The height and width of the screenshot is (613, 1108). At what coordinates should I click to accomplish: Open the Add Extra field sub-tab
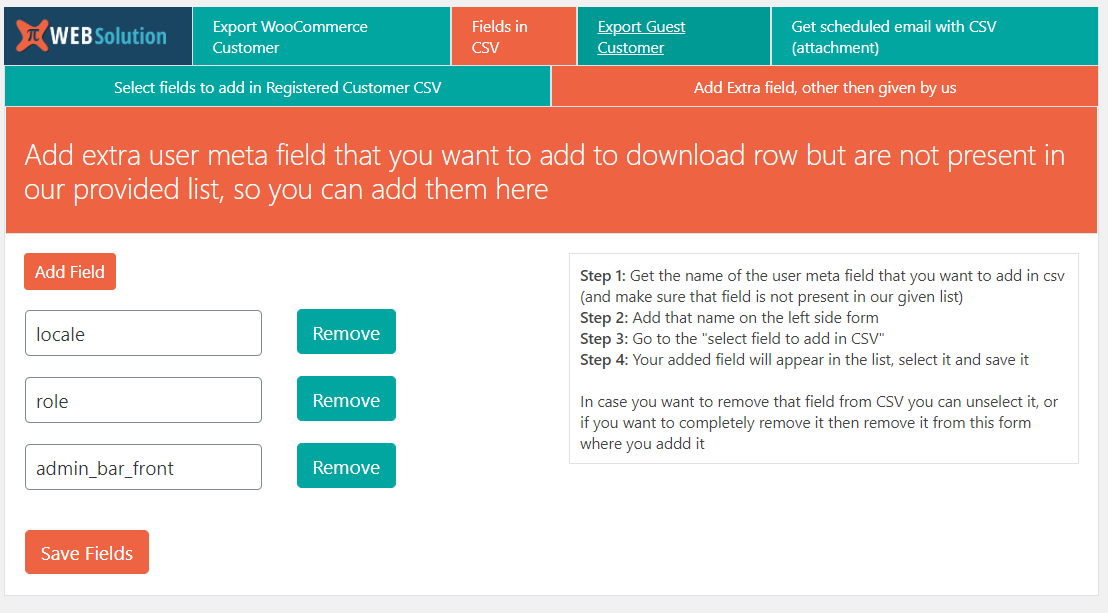coord(824,87)
